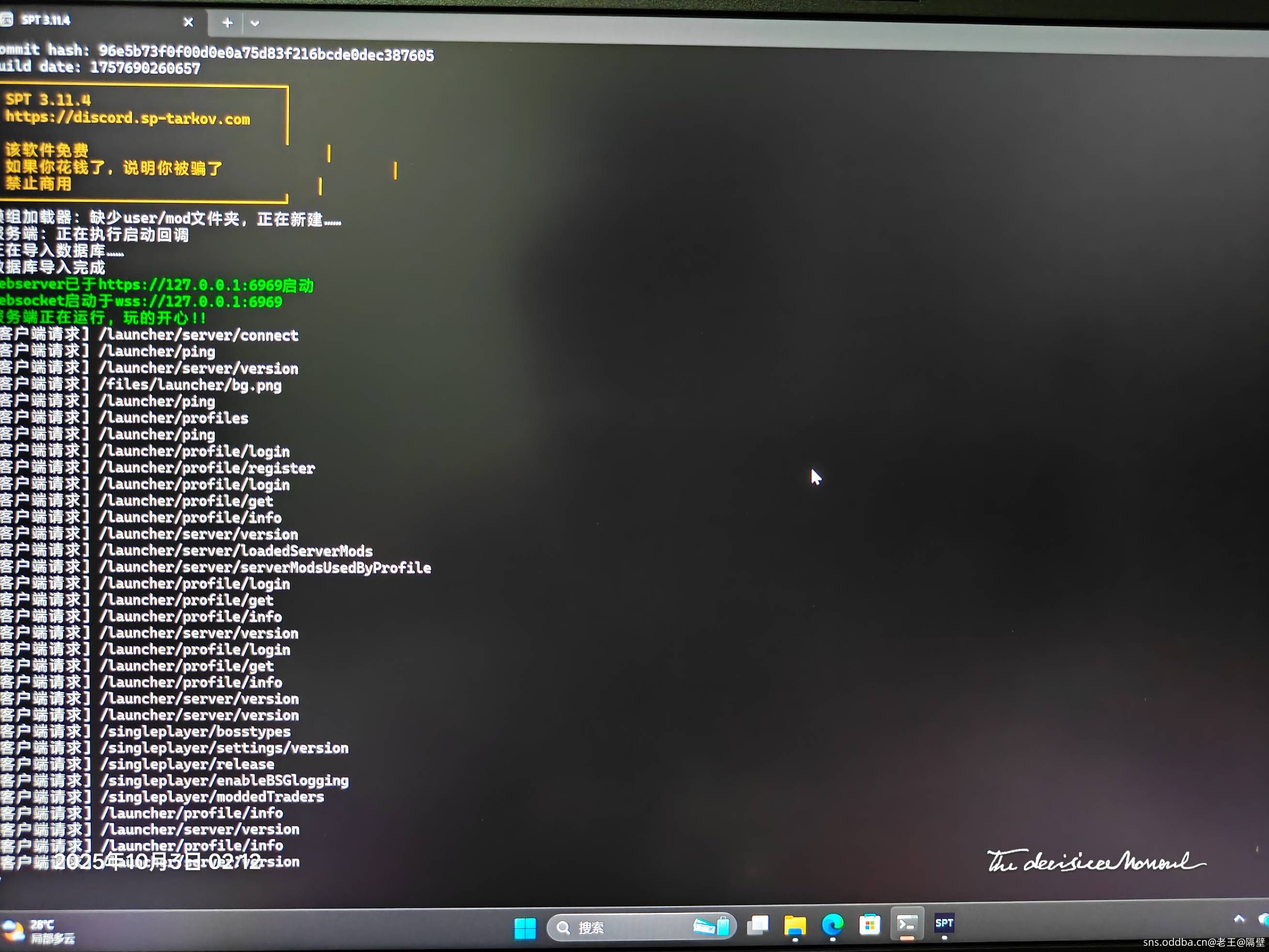This screenshot has width=1269, height=952.
Task: Click the discord.sp-tarkov.com link
Action: pos(127,118)
